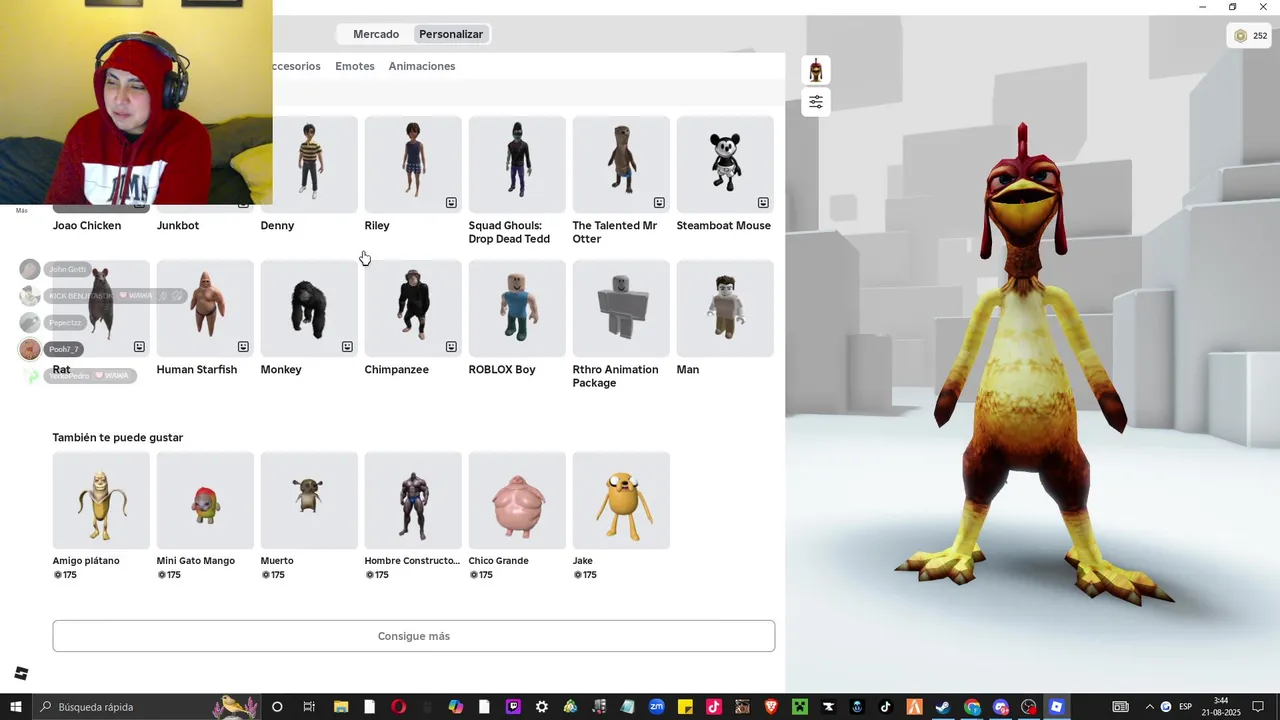Open Discord from the taskbar

pyautogui.click(x=1001, y=707)
